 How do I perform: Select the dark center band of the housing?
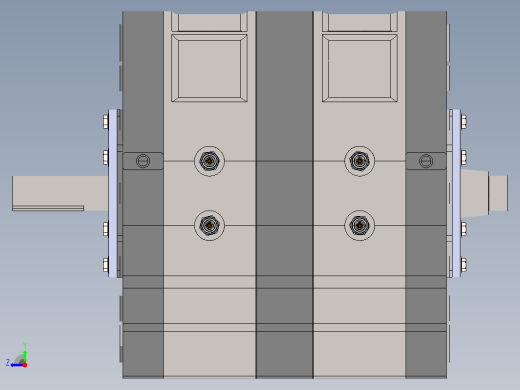[x=285, y=195]
